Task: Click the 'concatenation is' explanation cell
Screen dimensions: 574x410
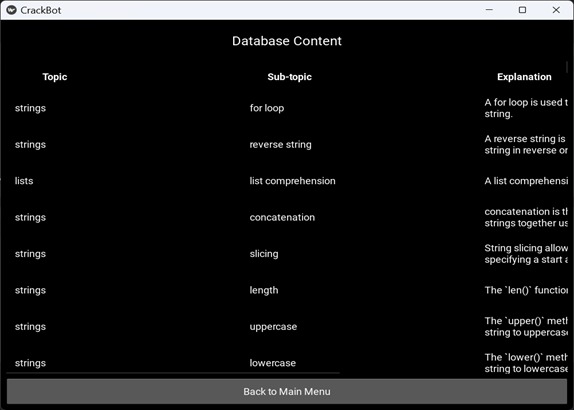Action: [x=526, y=217]
